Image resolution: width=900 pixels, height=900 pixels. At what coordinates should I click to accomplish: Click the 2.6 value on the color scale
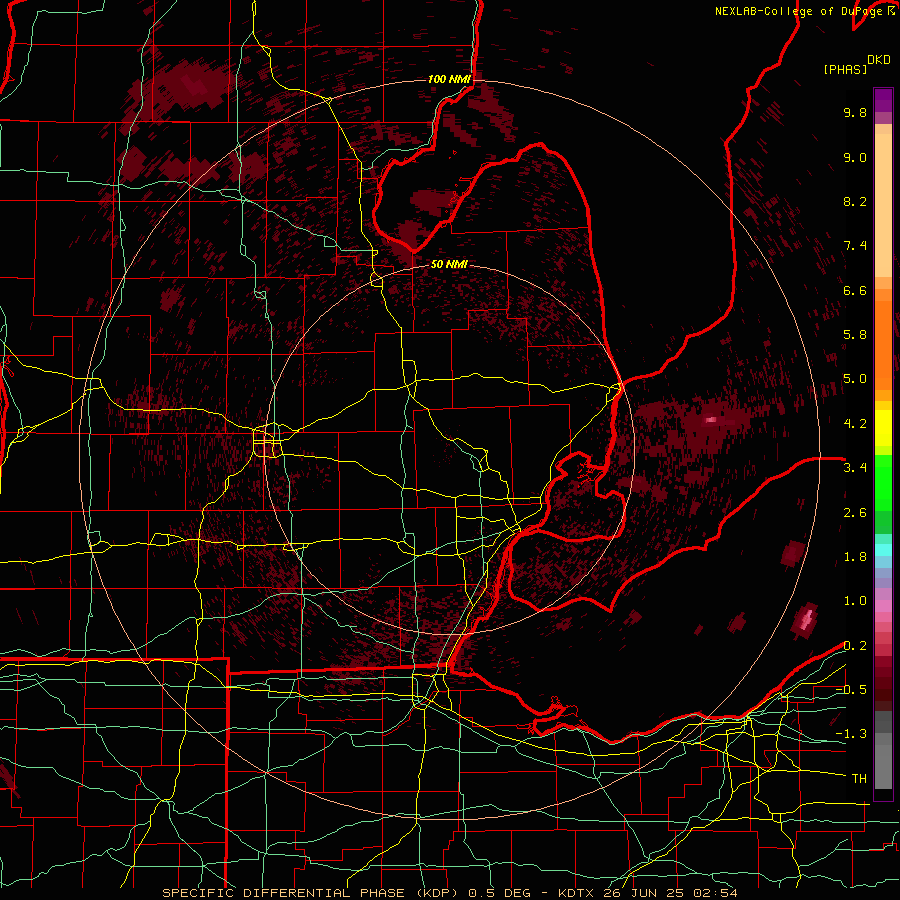point(855,513)
